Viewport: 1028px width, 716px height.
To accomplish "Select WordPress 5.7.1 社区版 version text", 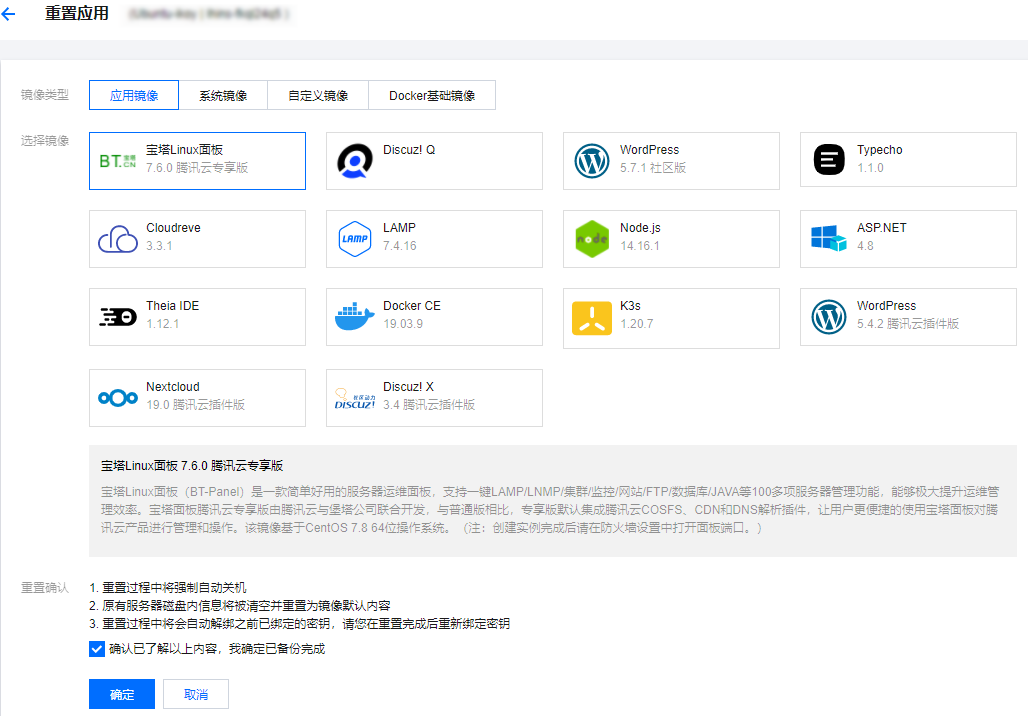I will (x=653, y=167).
